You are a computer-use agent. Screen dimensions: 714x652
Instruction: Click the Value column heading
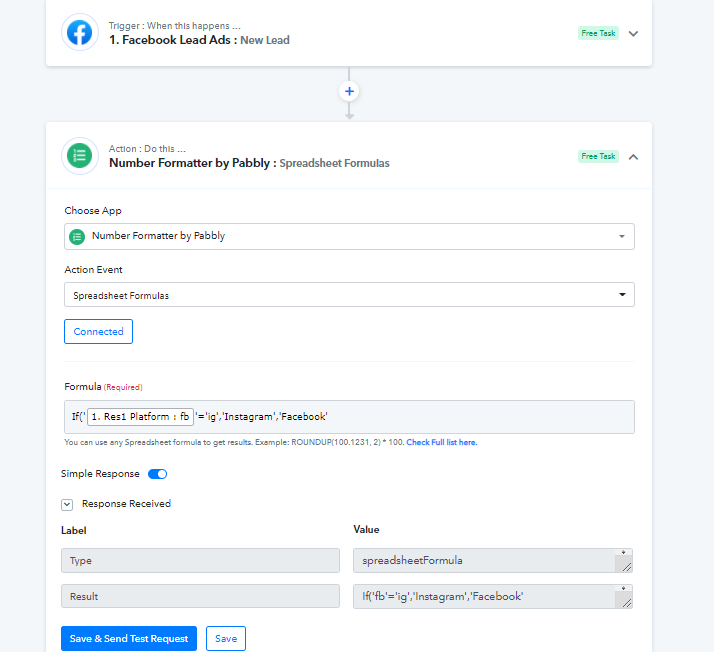[x=366, y=530]
